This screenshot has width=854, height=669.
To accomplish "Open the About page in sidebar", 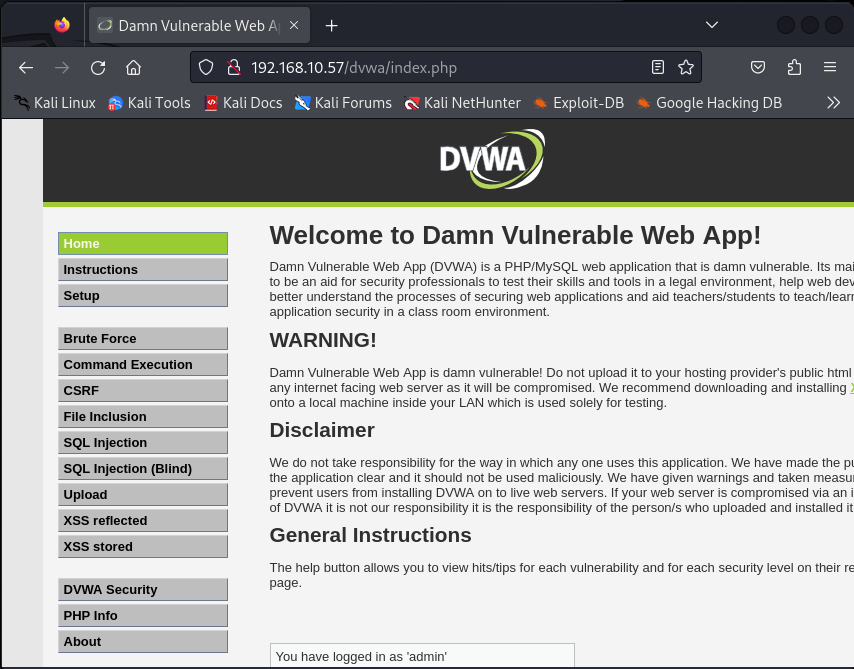I will click(x=143, y=642).
